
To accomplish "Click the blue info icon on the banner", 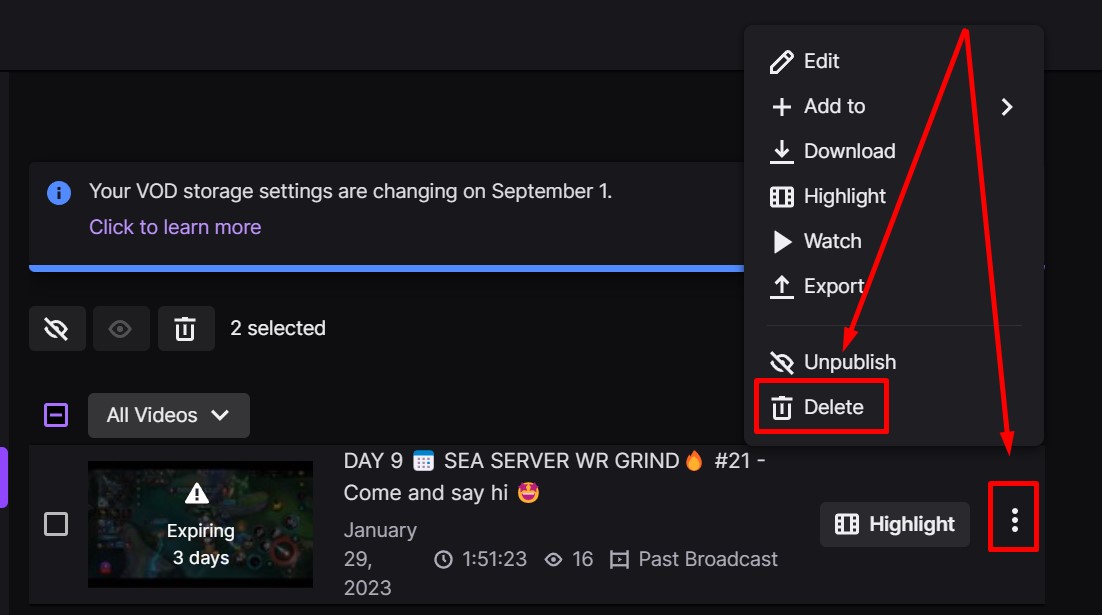I will pyautogui.click(x=59, y=191).
